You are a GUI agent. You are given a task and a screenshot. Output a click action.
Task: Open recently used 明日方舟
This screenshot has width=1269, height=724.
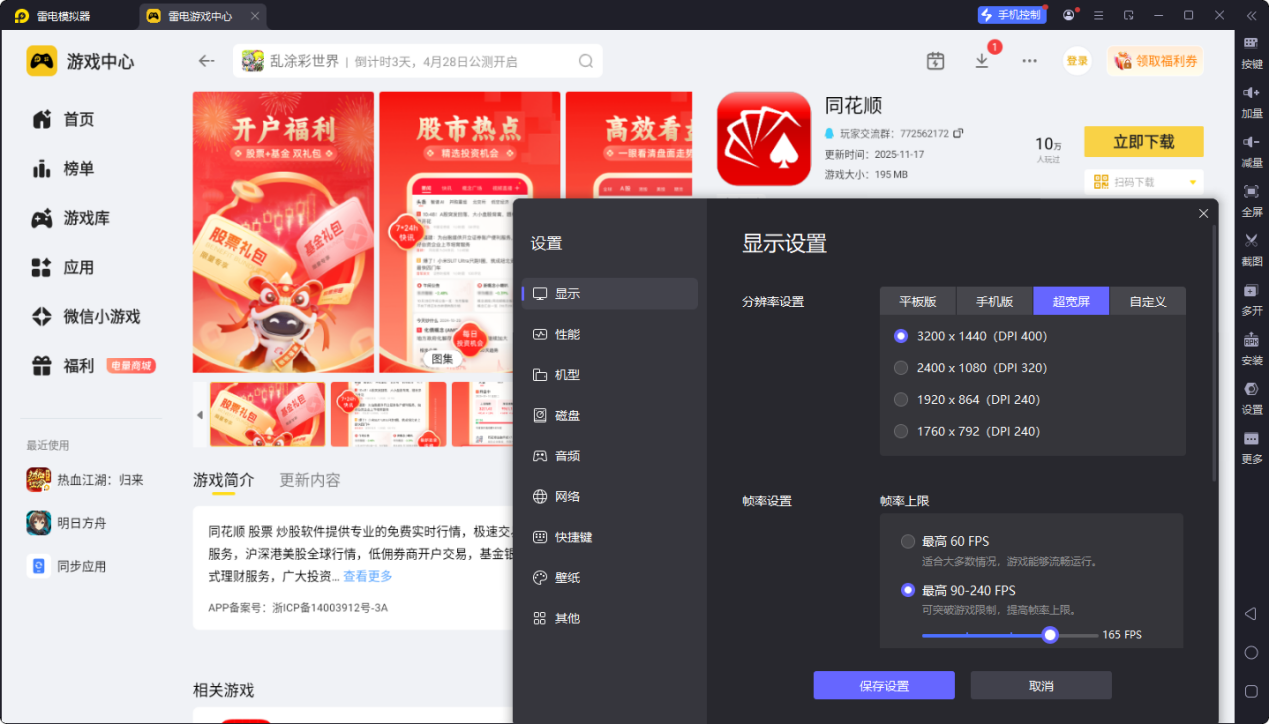coord(81,523)
